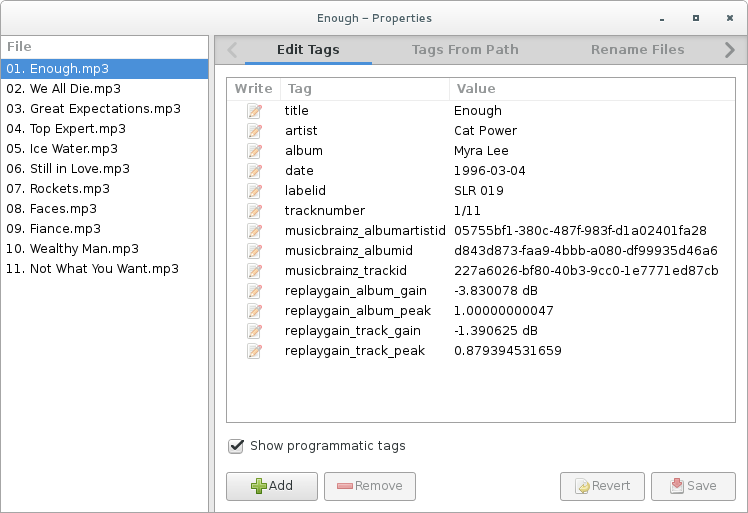Click the write icon beside the title tag

(254, 111)
